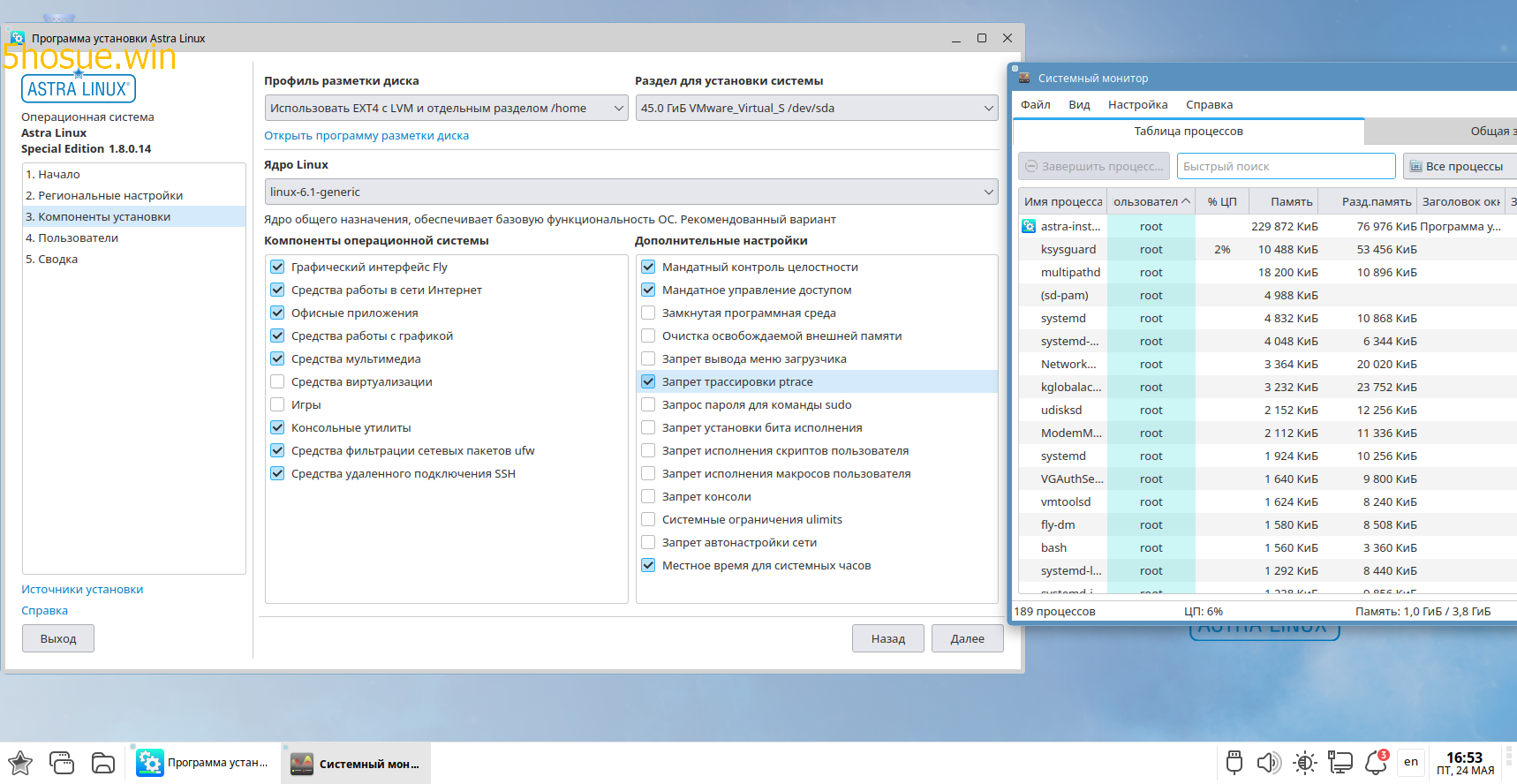This screenshot has height=784, width=1517.
Task: Open File menu in System Monitor
Action: click(x=1036, y=104)
